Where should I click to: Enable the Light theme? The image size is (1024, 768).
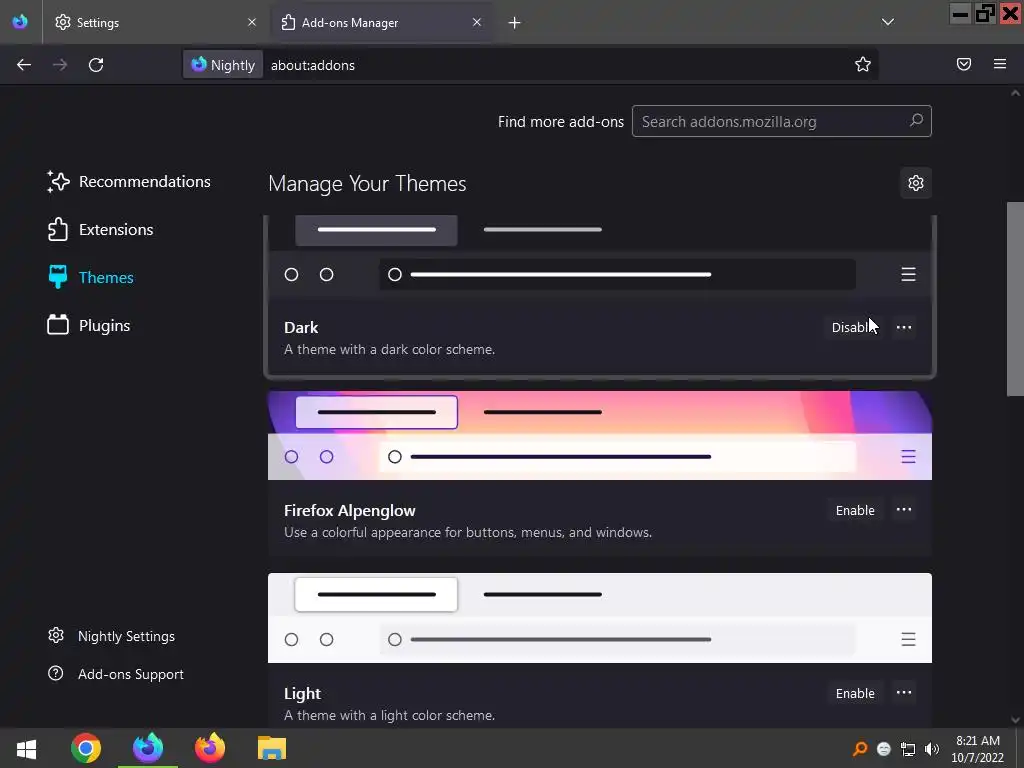[855, 693]
